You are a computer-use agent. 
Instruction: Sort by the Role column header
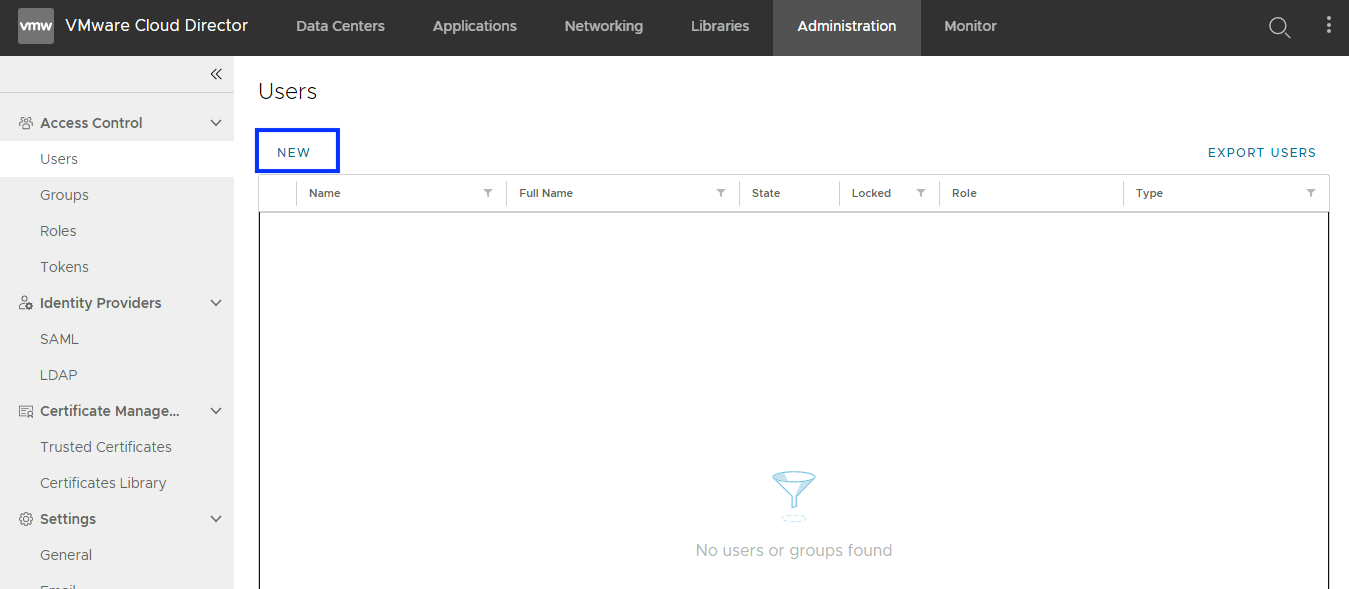click(x=964, y=193)
